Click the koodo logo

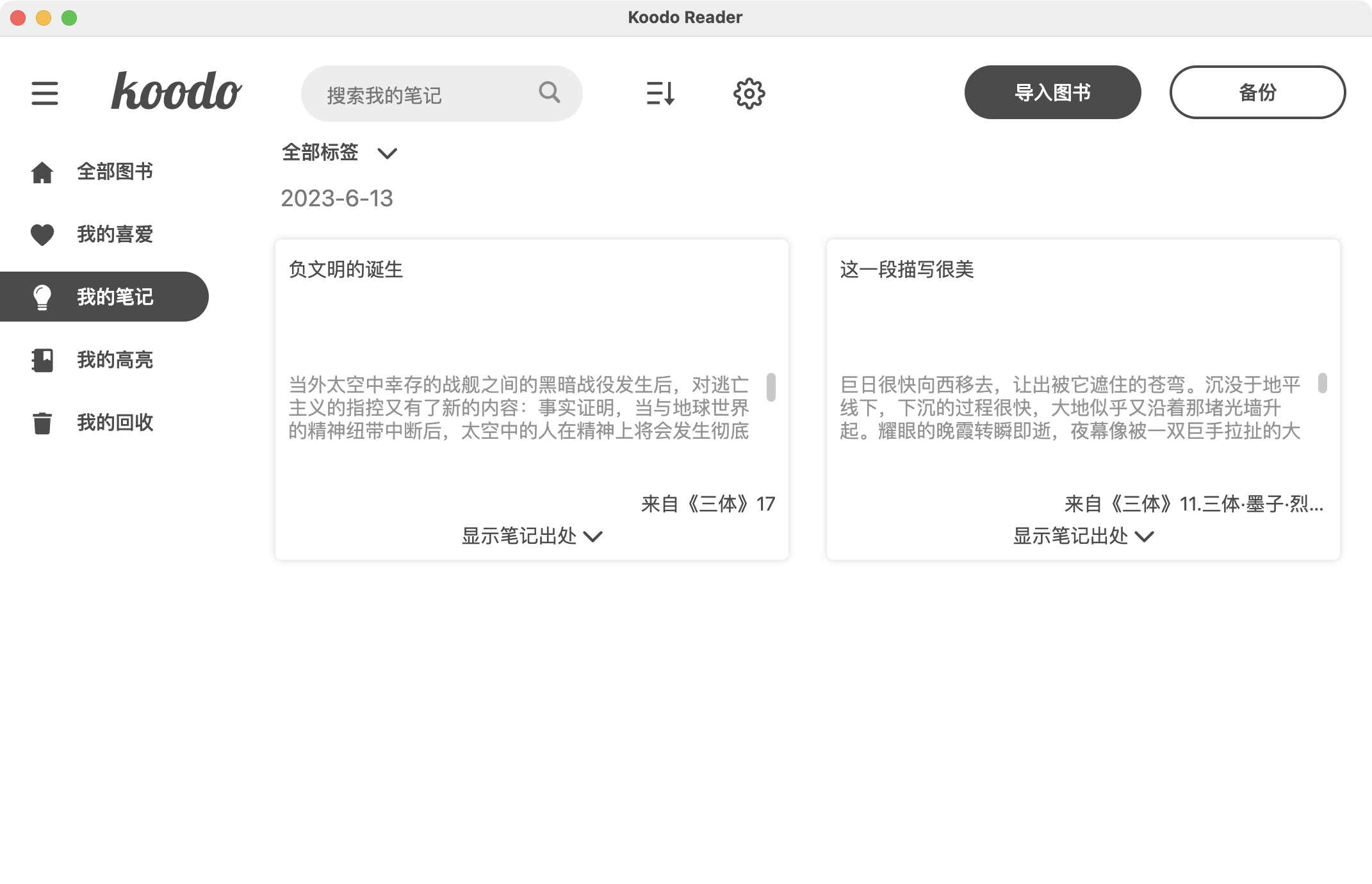point(176,91)
